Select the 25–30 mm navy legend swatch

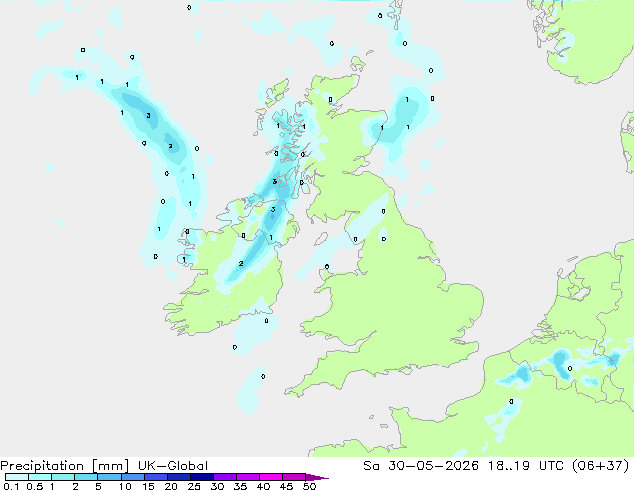[x=202, y=477]
